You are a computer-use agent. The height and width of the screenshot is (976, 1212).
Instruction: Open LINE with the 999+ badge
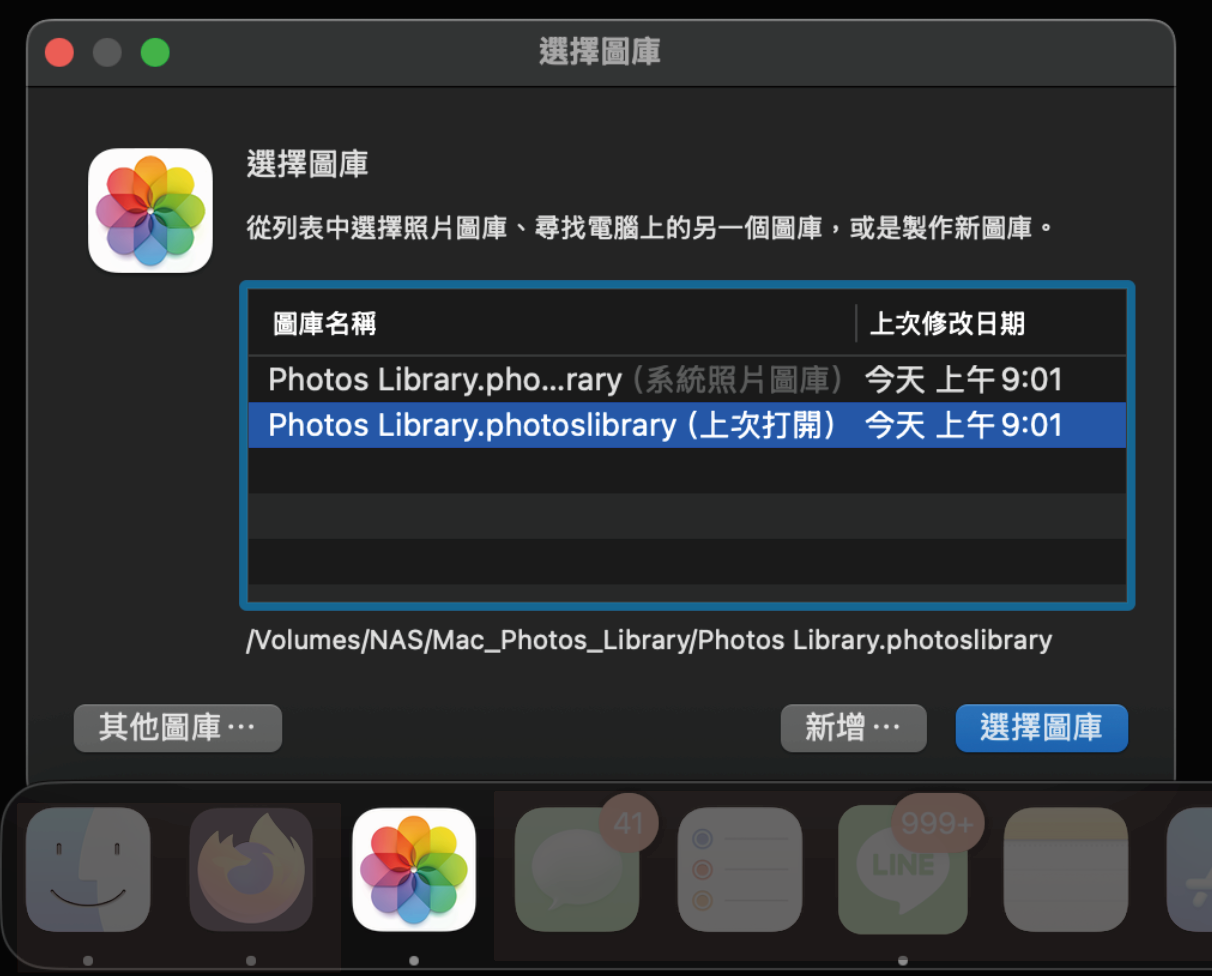902,870
